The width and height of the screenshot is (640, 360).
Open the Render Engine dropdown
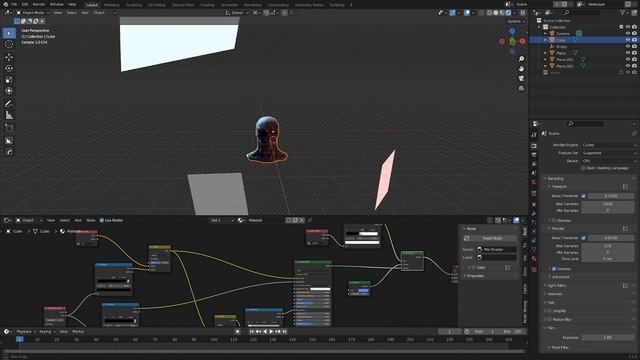[x=609, y=145]
